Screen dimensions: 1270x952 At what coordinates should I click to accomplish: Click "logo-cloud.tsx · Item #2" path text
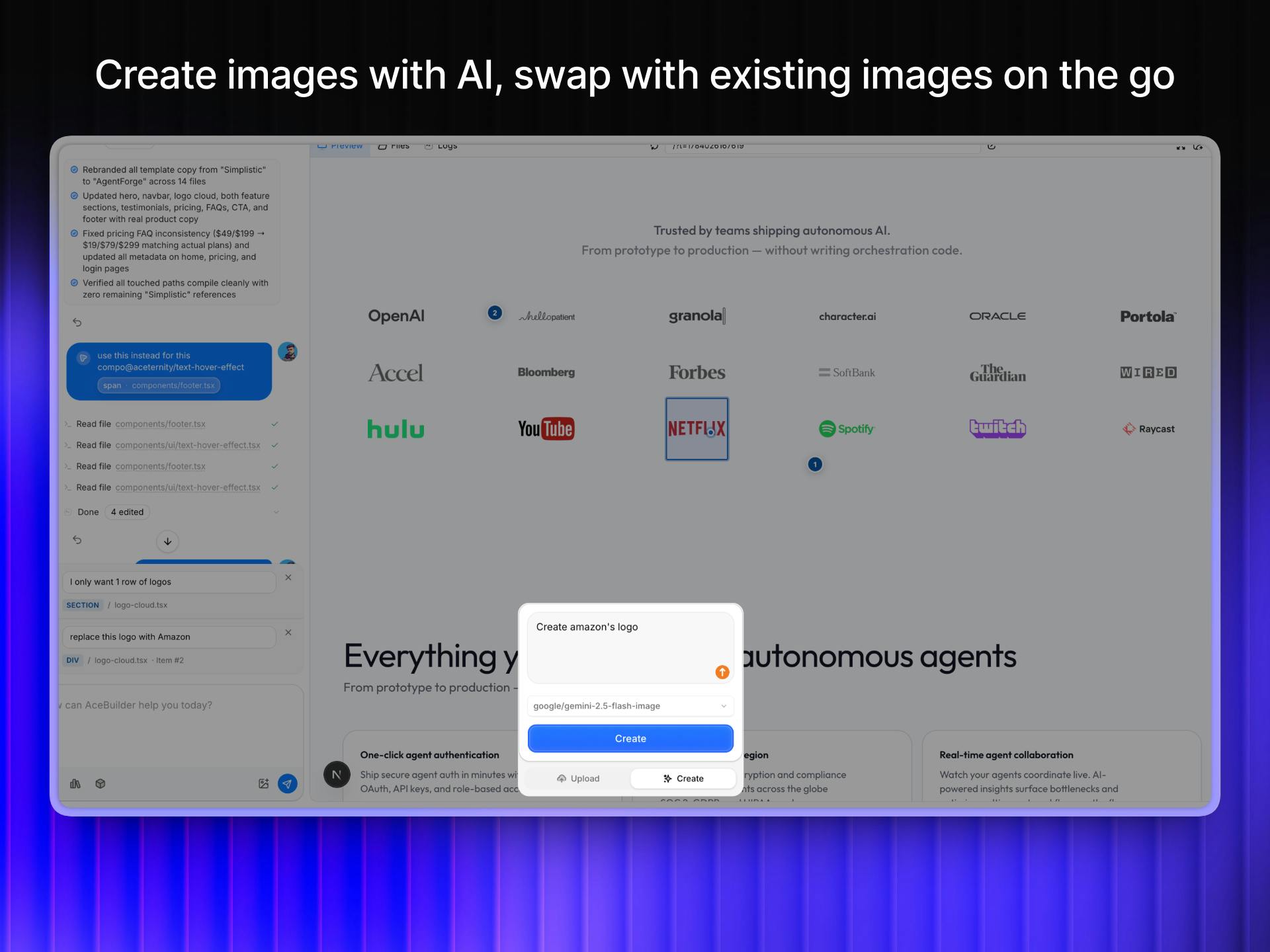139,660
